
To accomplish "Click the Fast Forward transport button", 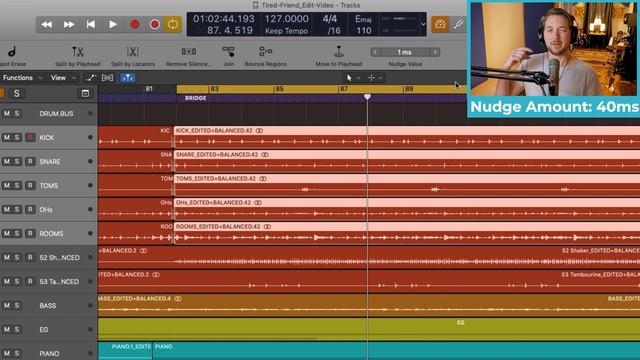I will pyautogui.click(x=69, y=24).
